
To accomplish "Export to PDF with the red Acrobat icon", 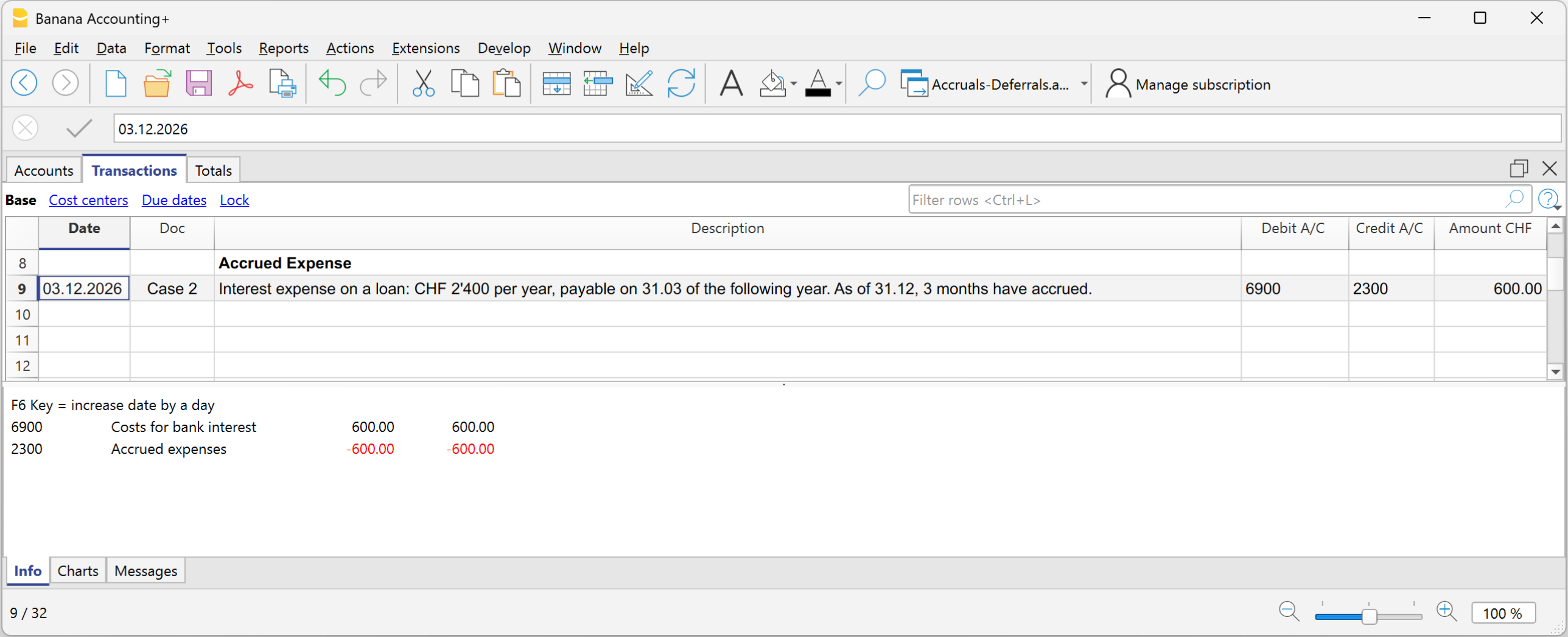I will (x=240, y=83).
